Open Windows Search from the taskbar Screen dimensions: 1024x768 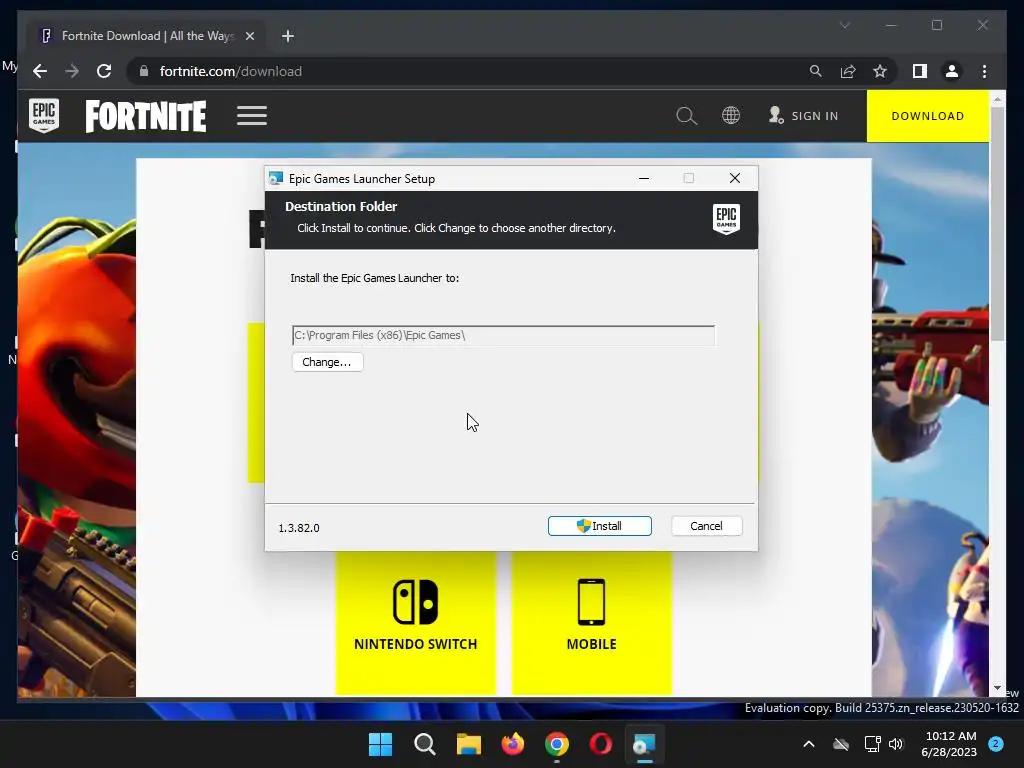424,744
